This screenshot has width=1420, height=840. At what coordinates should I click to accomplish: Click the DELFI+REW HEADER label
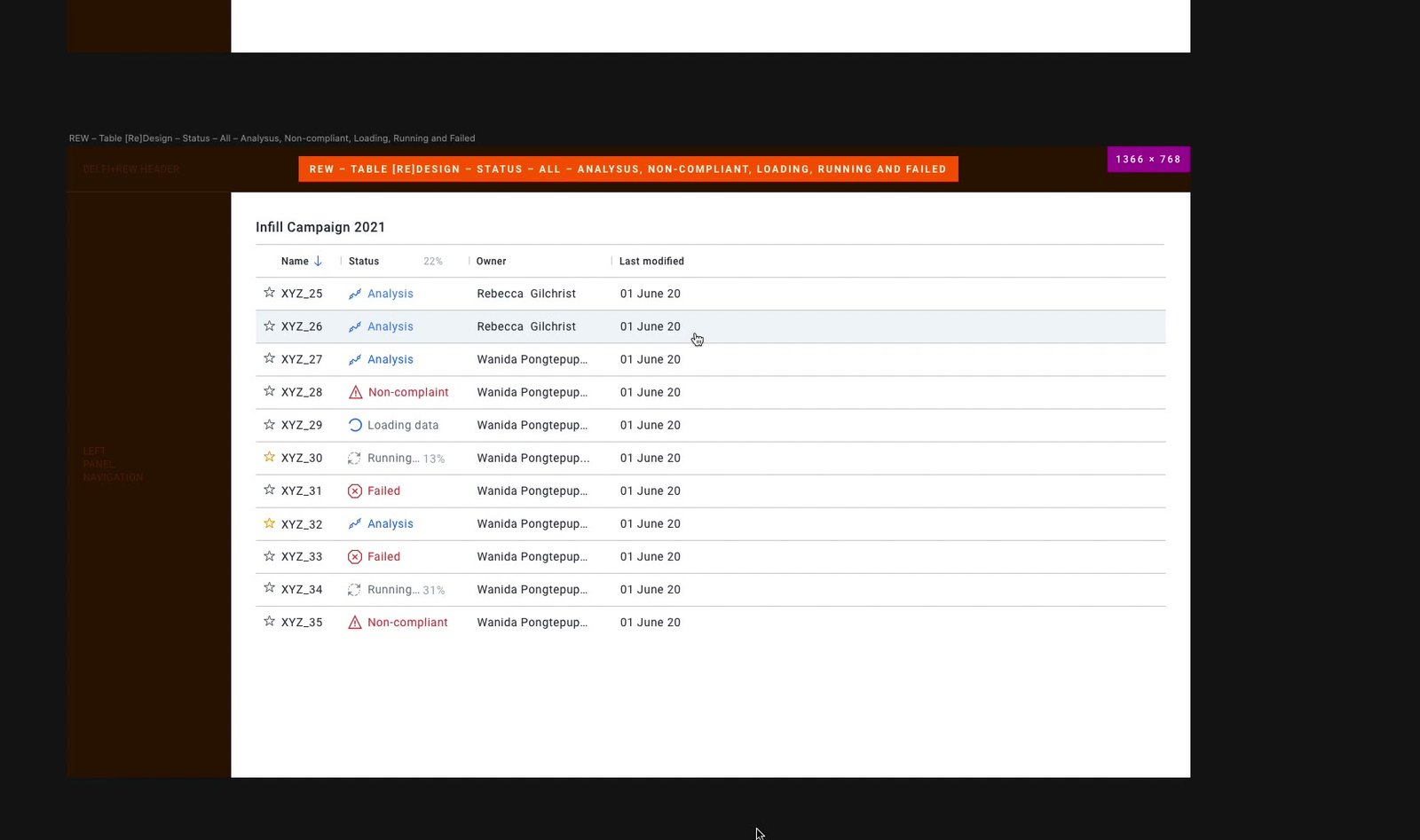[x=130, y=169]
